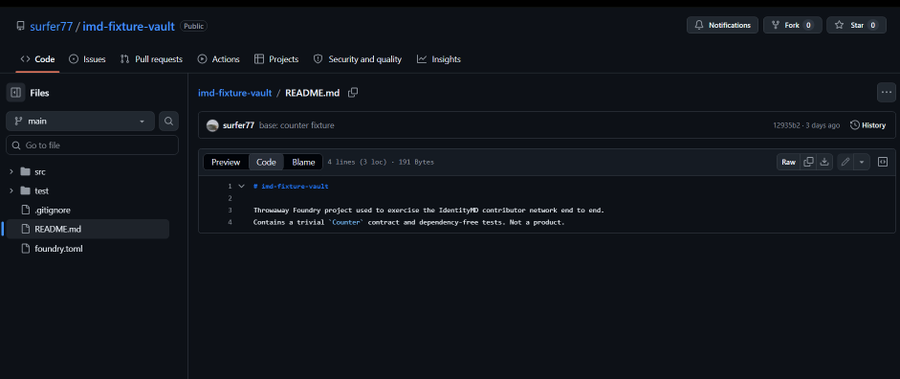Open surfer77 commit author link
The width and height of the screenshot is (900, 379).
click(x=238, y=125)
